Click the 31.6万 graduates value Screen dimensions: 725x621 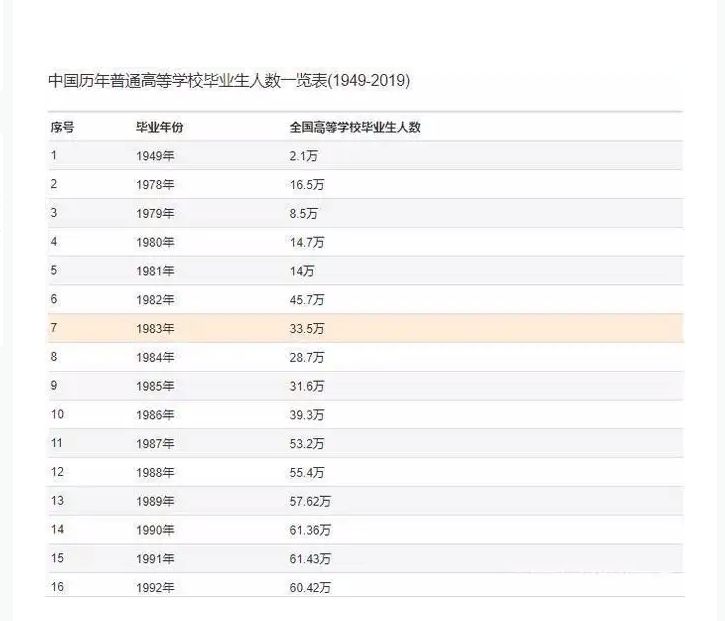click(307, 386)
